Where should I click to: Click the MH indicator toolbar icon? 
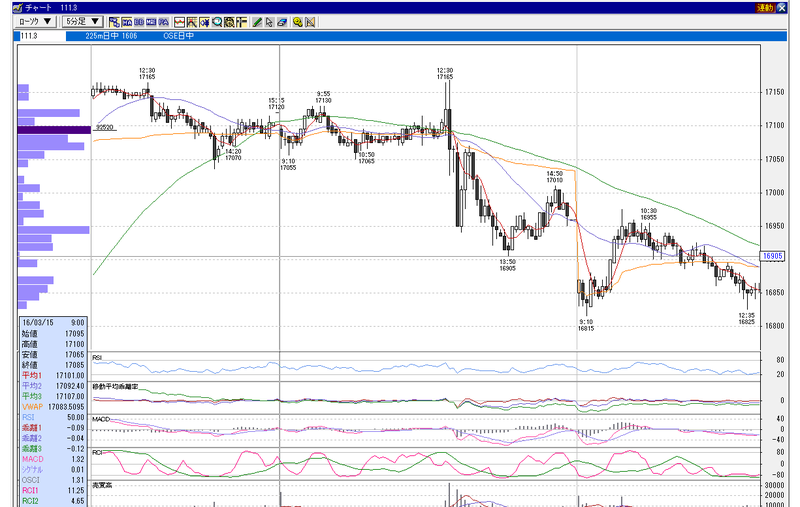tap(151, 22)
